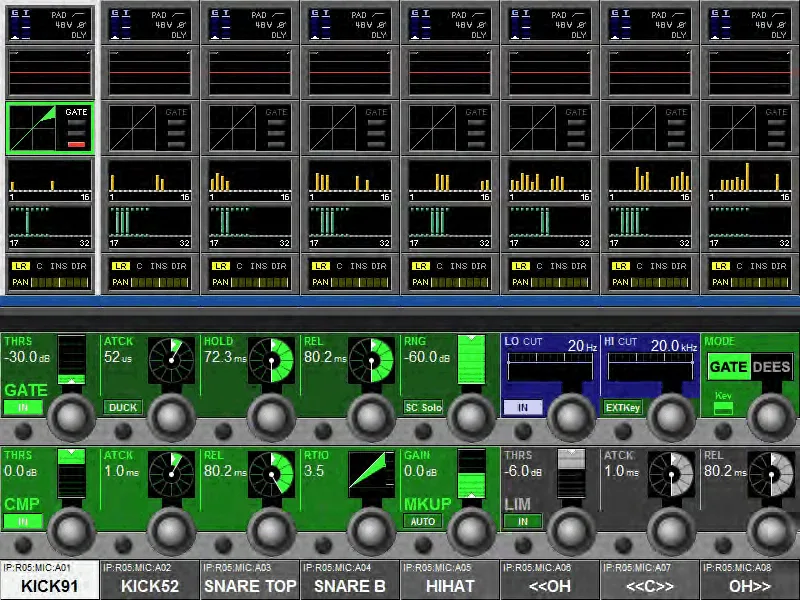Click the limiter threshold -6.0 dB meter
This screenshot has width=800, height=600.
pyautogui.click(x=571, y=474)
